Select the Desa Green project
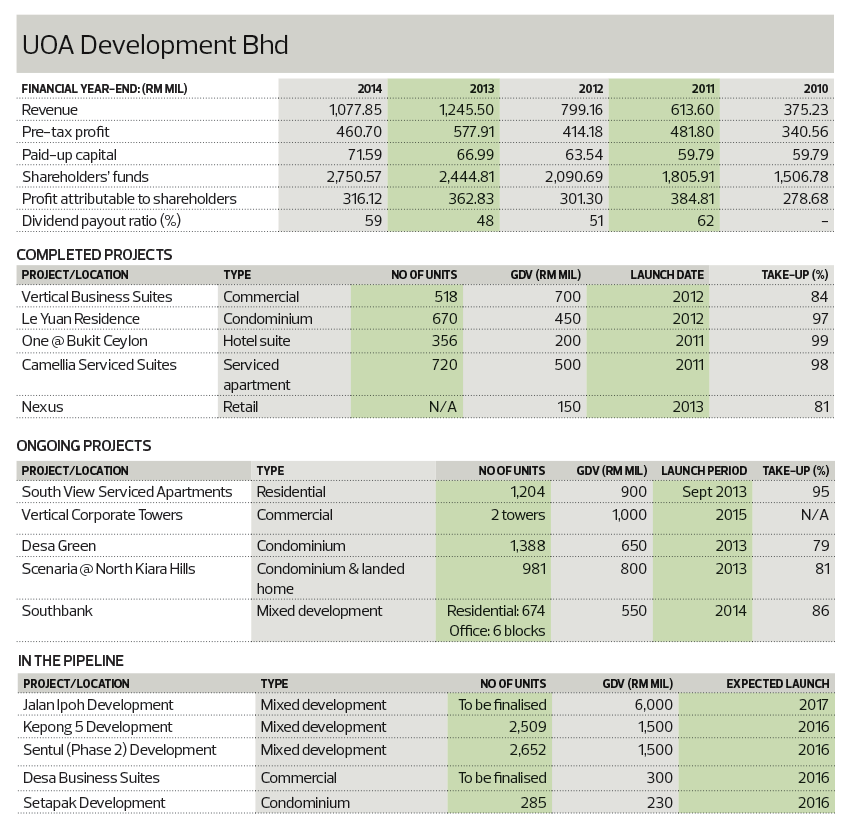850x820 pixels. click(x=59, y=546)
